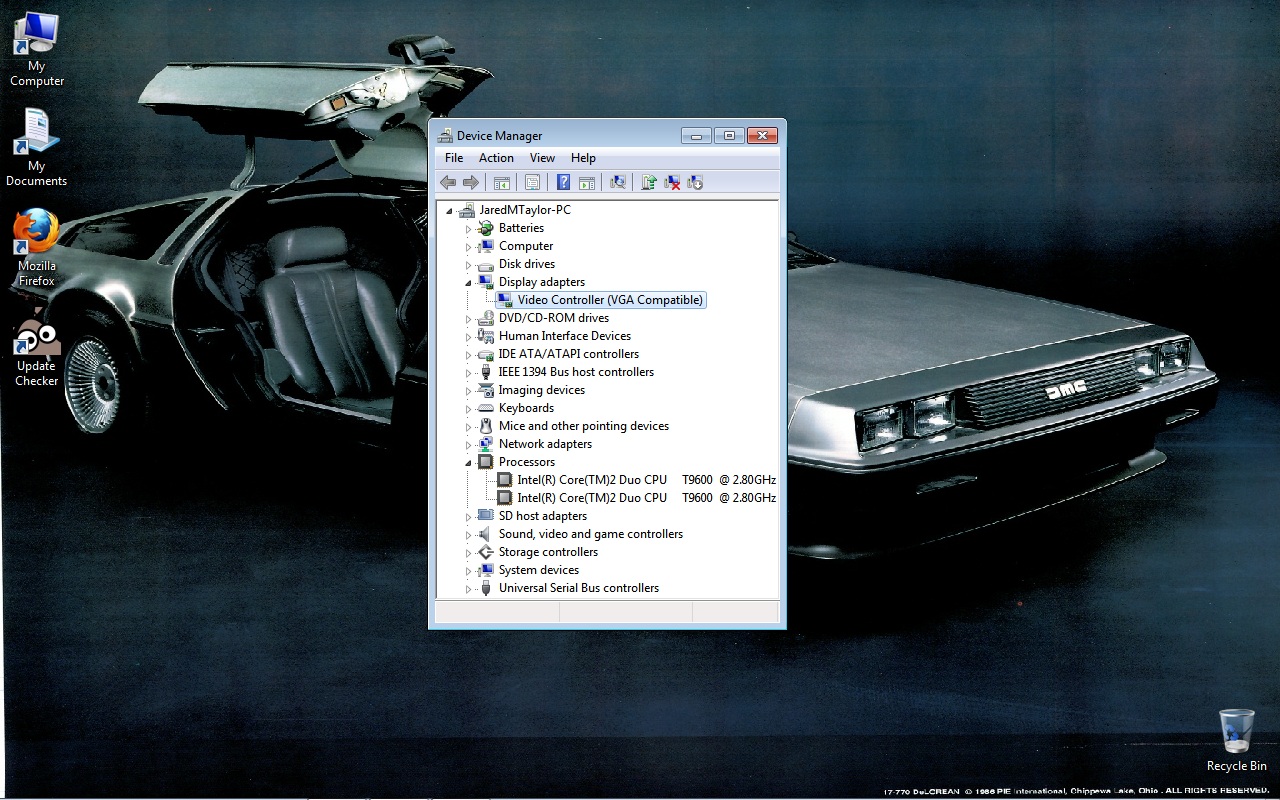
Task: Toggle the Show/Hide Console Tree toolbar icon
Action: click(x=502, y=182)
